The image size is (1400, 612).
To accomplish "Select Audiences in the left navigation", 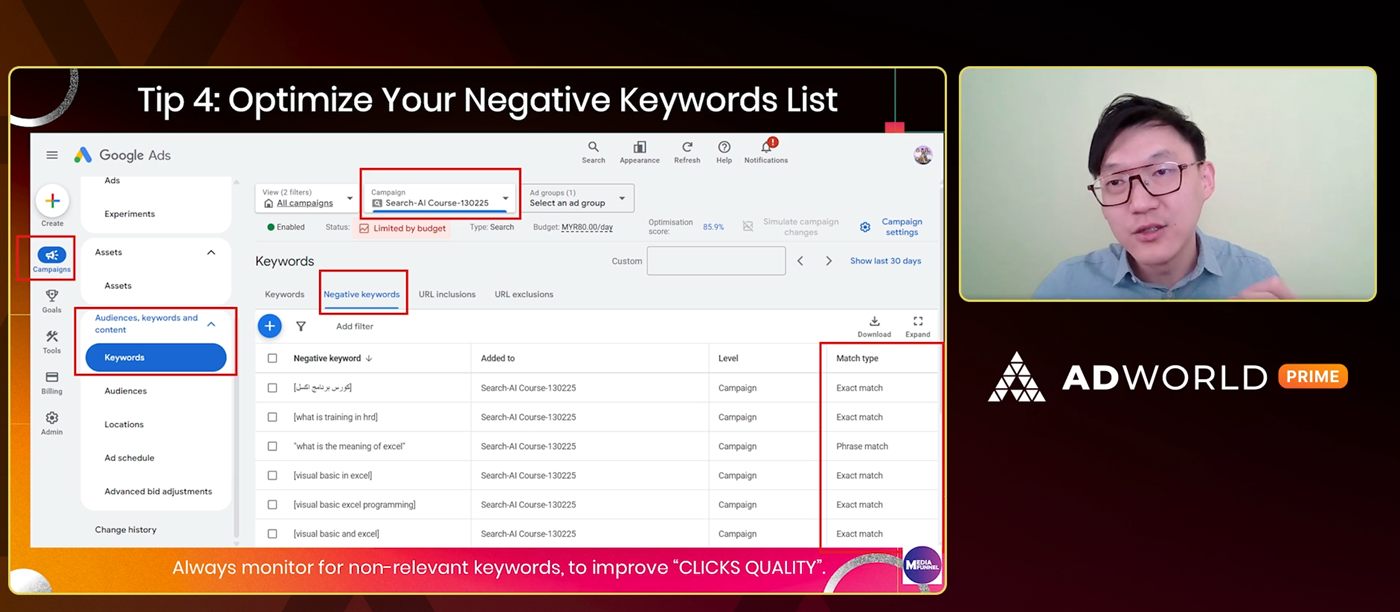I will (x=126, y=391).
